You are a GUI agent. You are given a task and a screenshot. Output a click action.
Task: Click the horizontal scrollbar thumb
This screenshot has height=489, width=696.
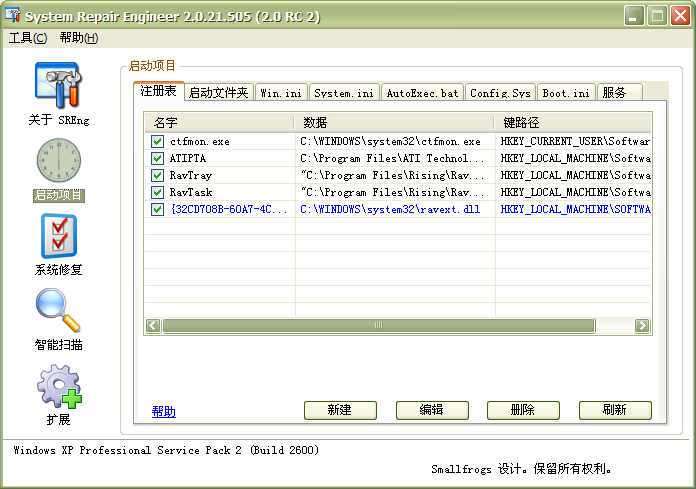click(379, 325)
